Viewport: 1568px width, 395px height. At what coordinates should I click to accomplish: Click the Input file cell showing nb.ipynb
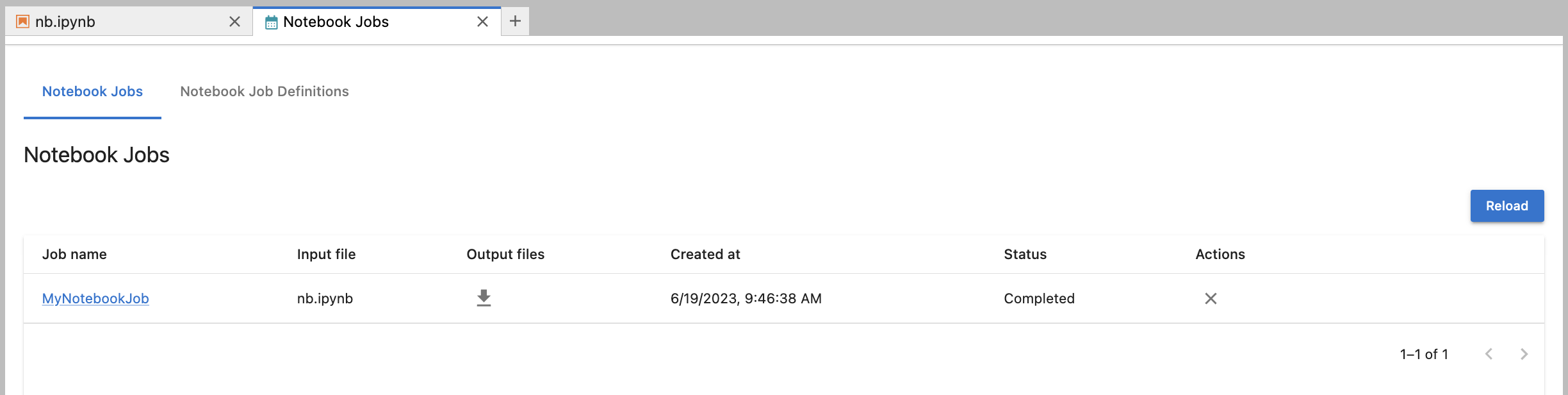[325, 298]
